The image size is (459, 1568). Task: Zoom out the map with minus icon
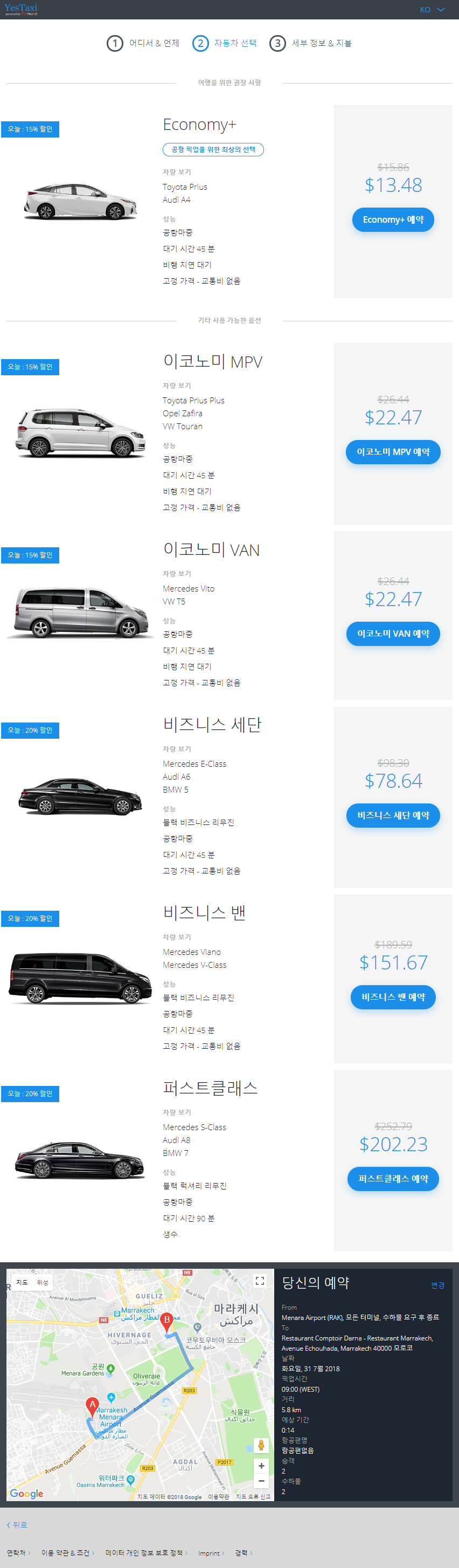point(261,1481)
